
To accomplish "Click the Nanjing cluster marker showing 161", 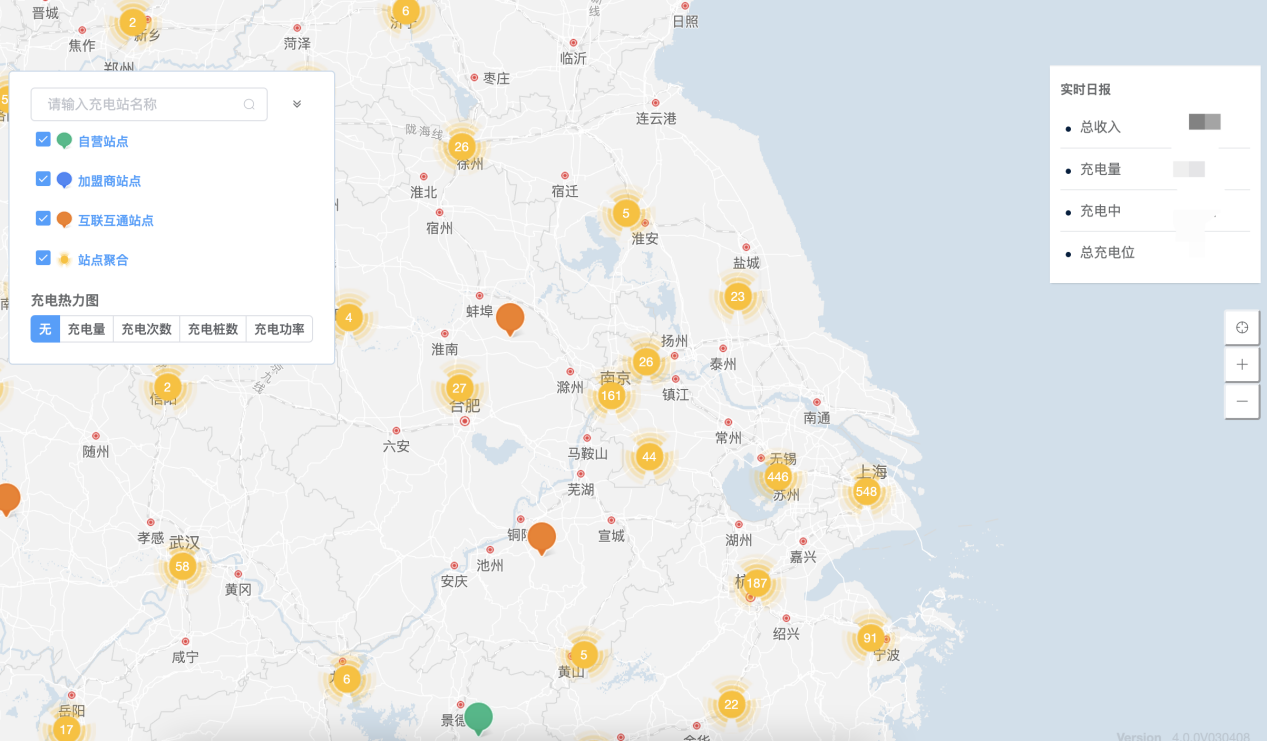I will pyautogui.click(x=611, y=395).
